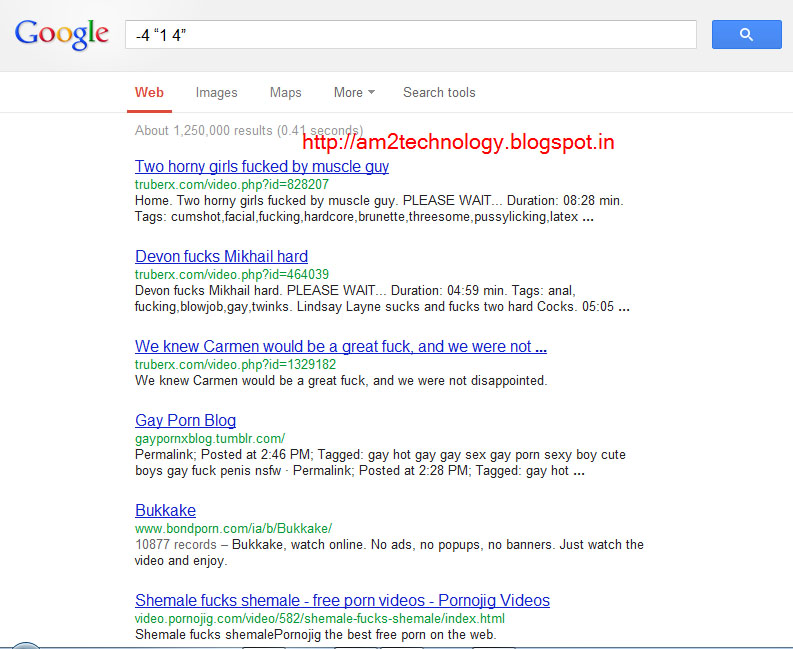Open the result title above truberx.com id=828207
The height and width of the screenshot is (649, 793).
tap(262, 166)
